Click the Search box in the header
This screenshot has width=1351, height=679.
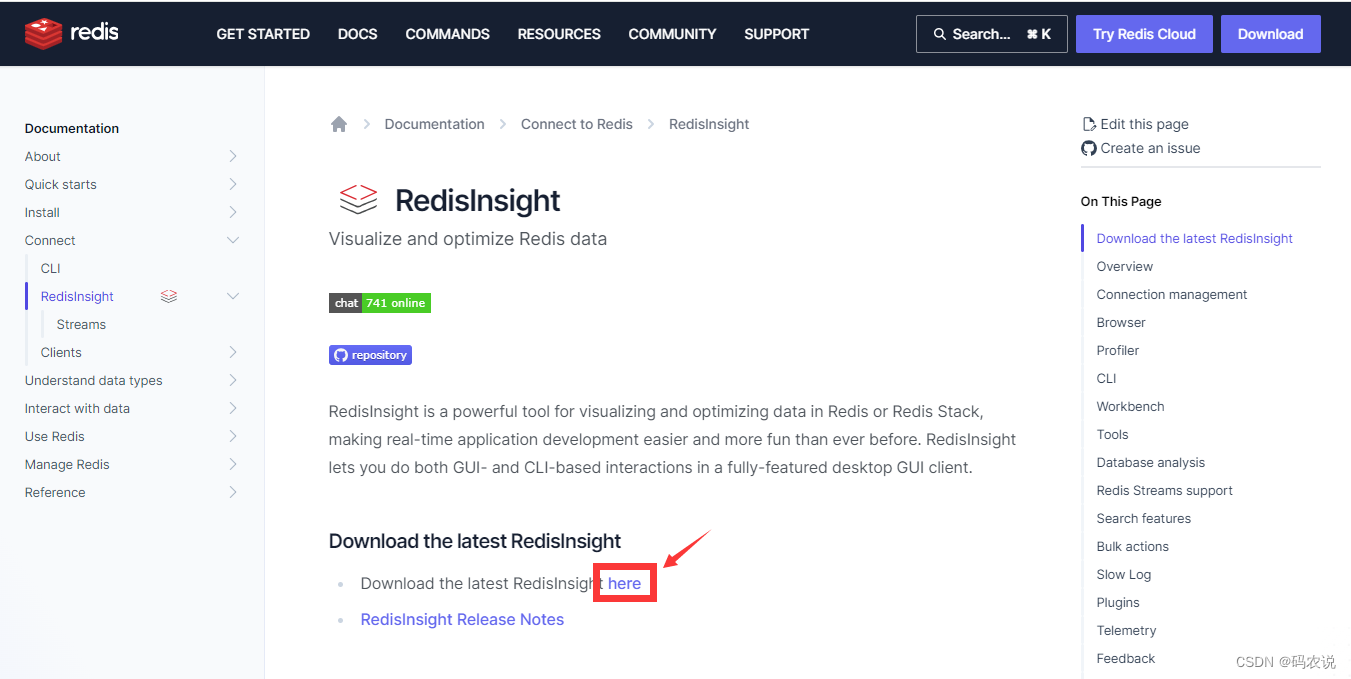pyautogui.click(x=992, y=34)
